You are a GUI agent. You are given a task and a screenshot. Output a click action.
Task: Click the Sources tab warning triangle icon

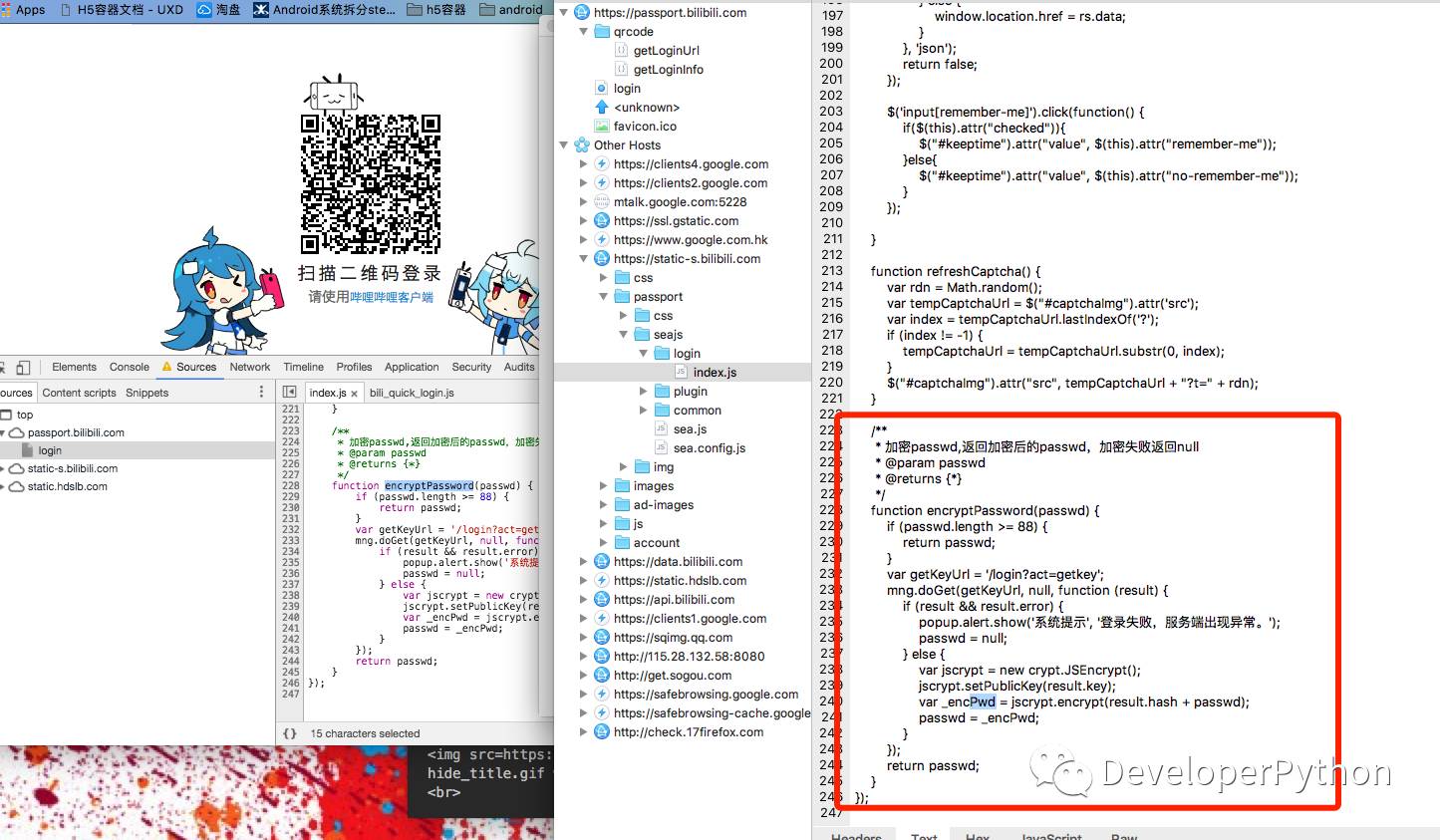[x=167, y=367]
